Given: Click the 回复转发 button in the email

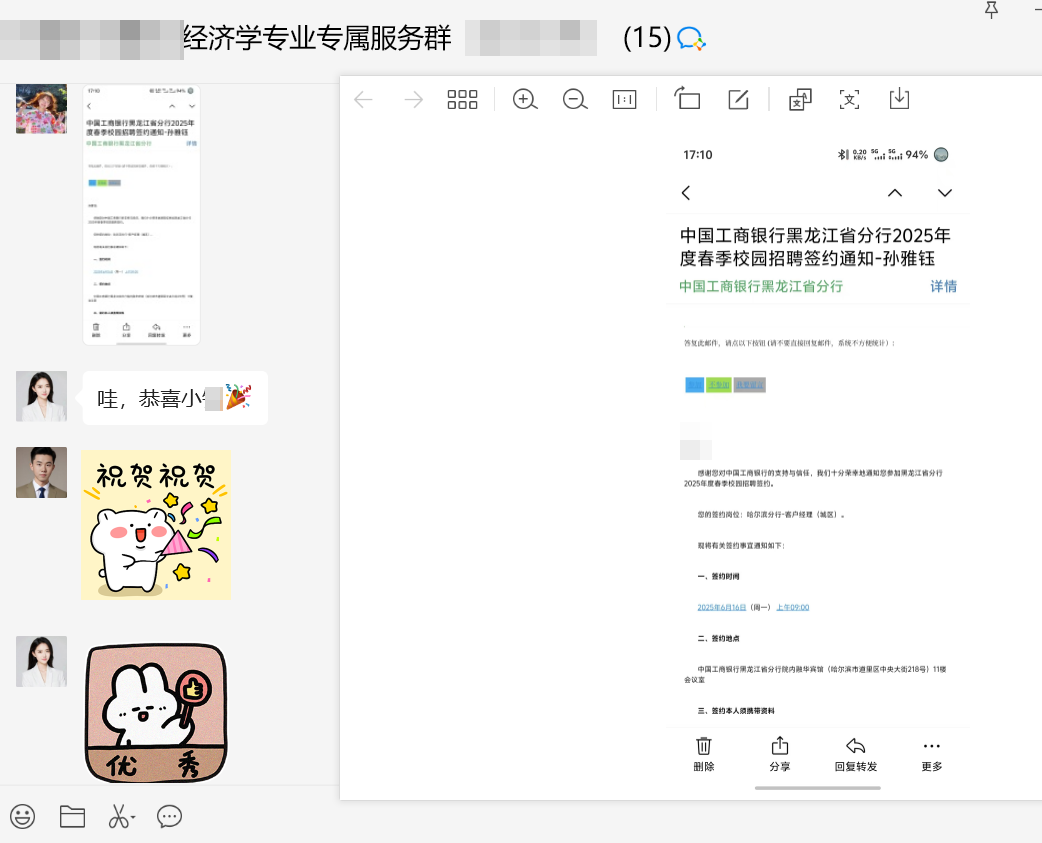Looking at the screenshot, I should [855, 754].
